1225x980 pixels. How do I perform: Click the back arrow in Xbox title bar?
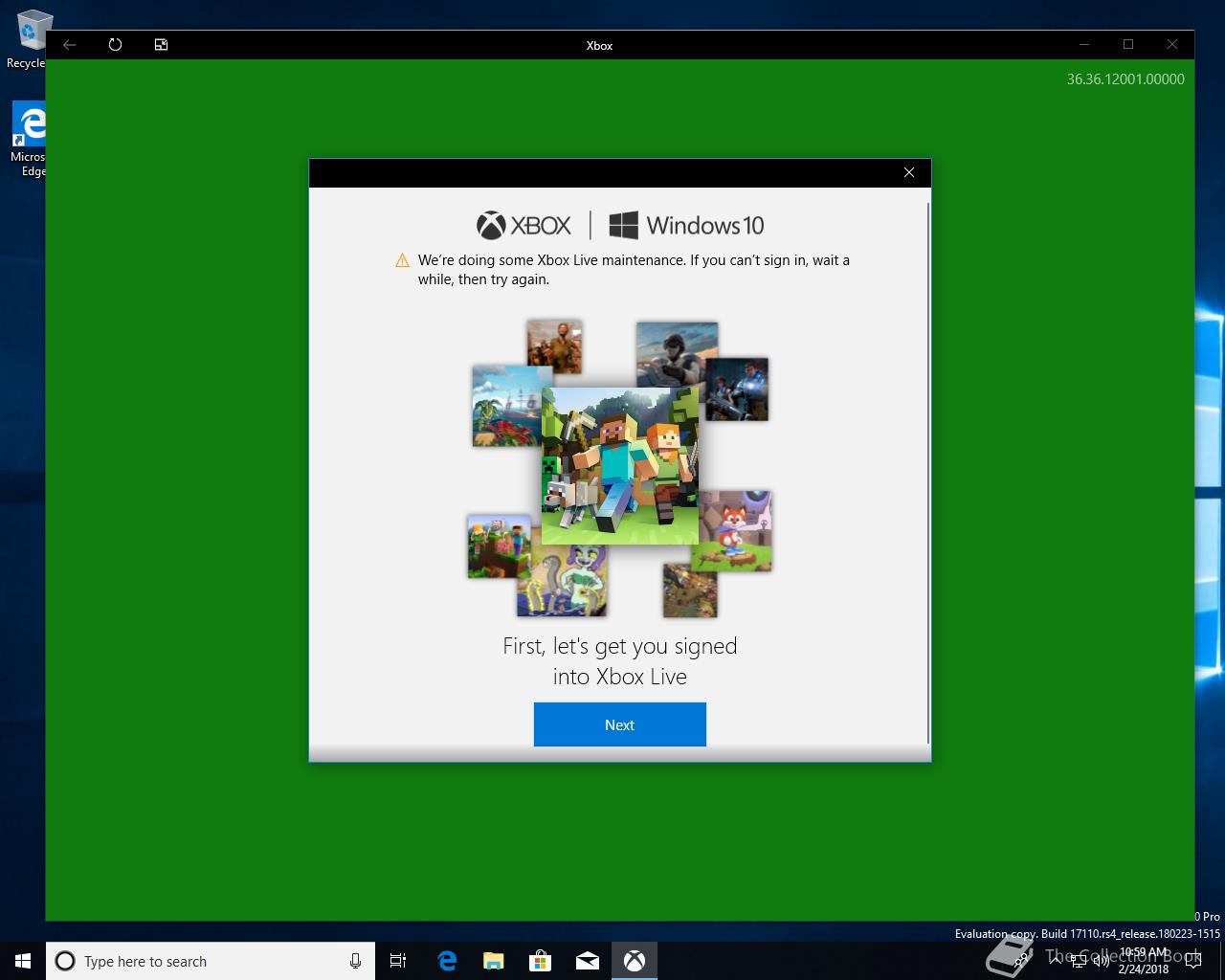tap(70, 45)
